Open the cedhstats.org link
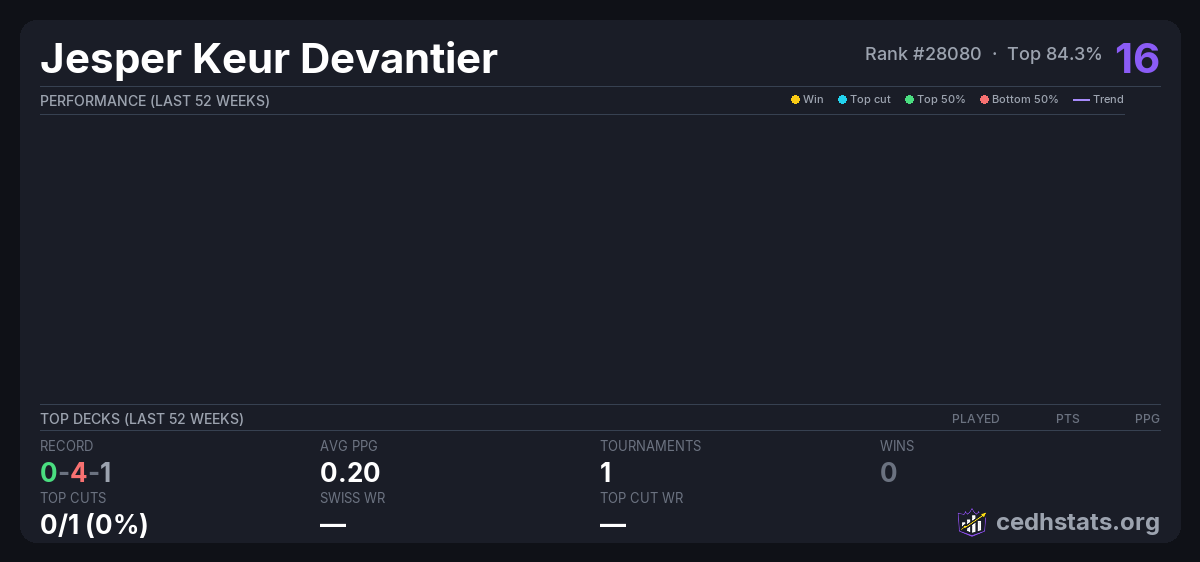Viewport: 1200px width, 562px height. click(1077, 522)
